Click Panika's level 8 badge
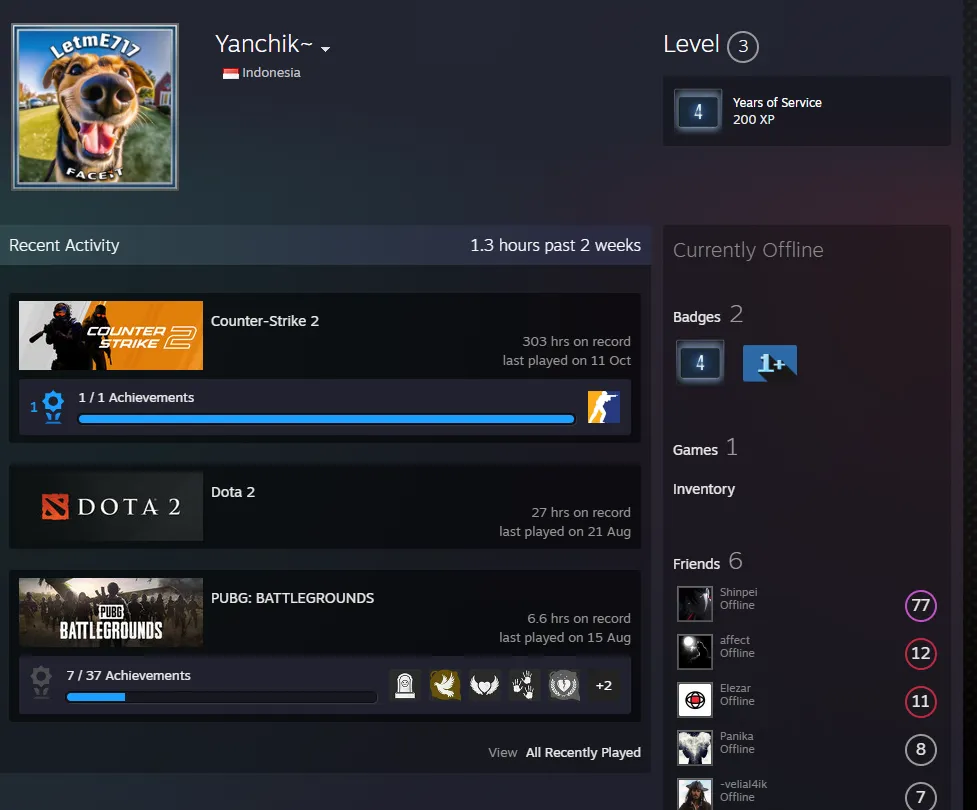Image resolution: width=977 pixels, height=810 pixels. tap(920, 749)
